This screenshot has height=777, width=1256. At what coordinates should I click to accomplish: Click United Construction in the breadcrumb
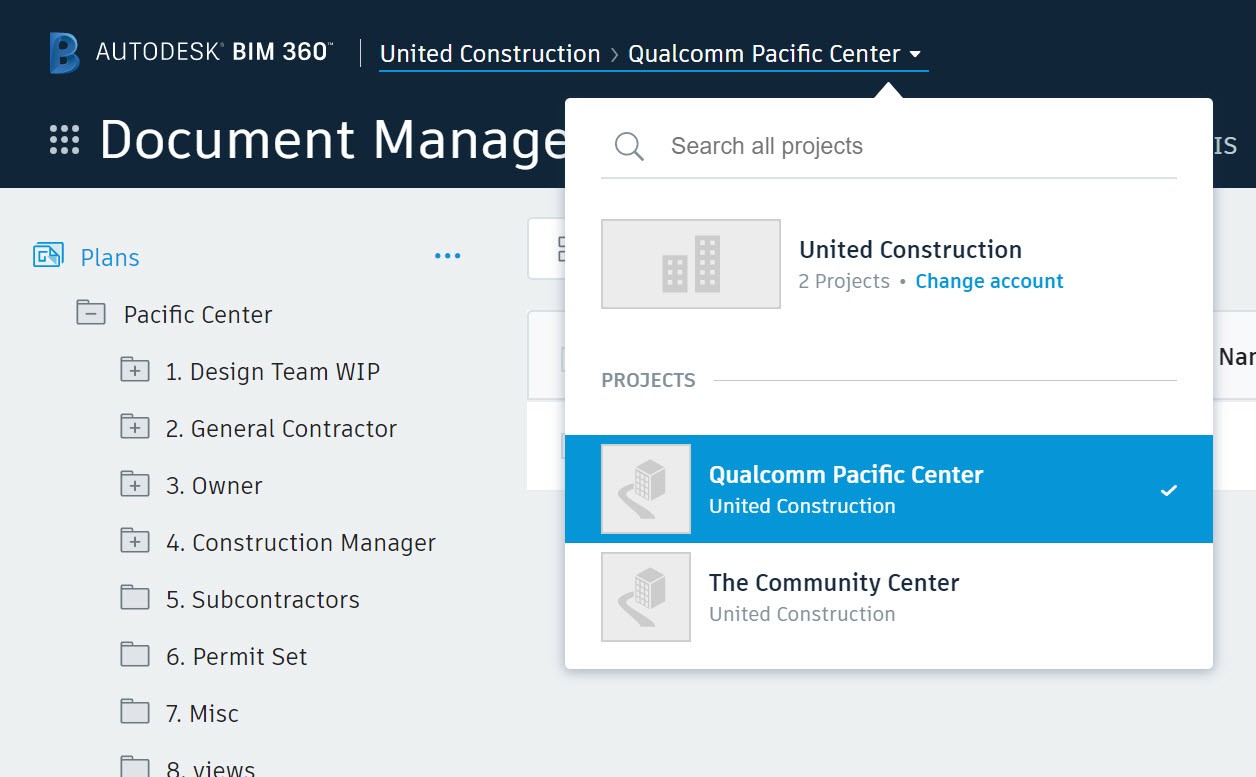(x=490, y=54)
